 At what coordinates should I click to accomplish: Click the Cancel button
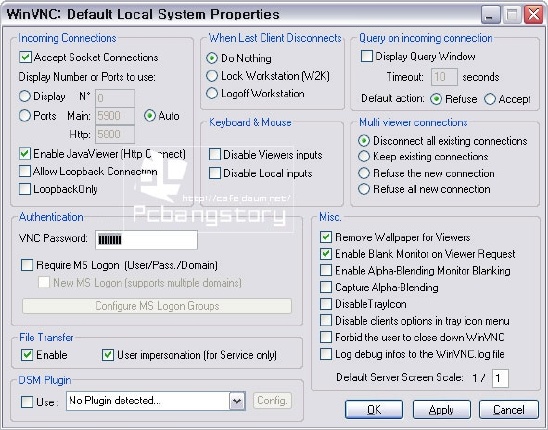point(509,410)
